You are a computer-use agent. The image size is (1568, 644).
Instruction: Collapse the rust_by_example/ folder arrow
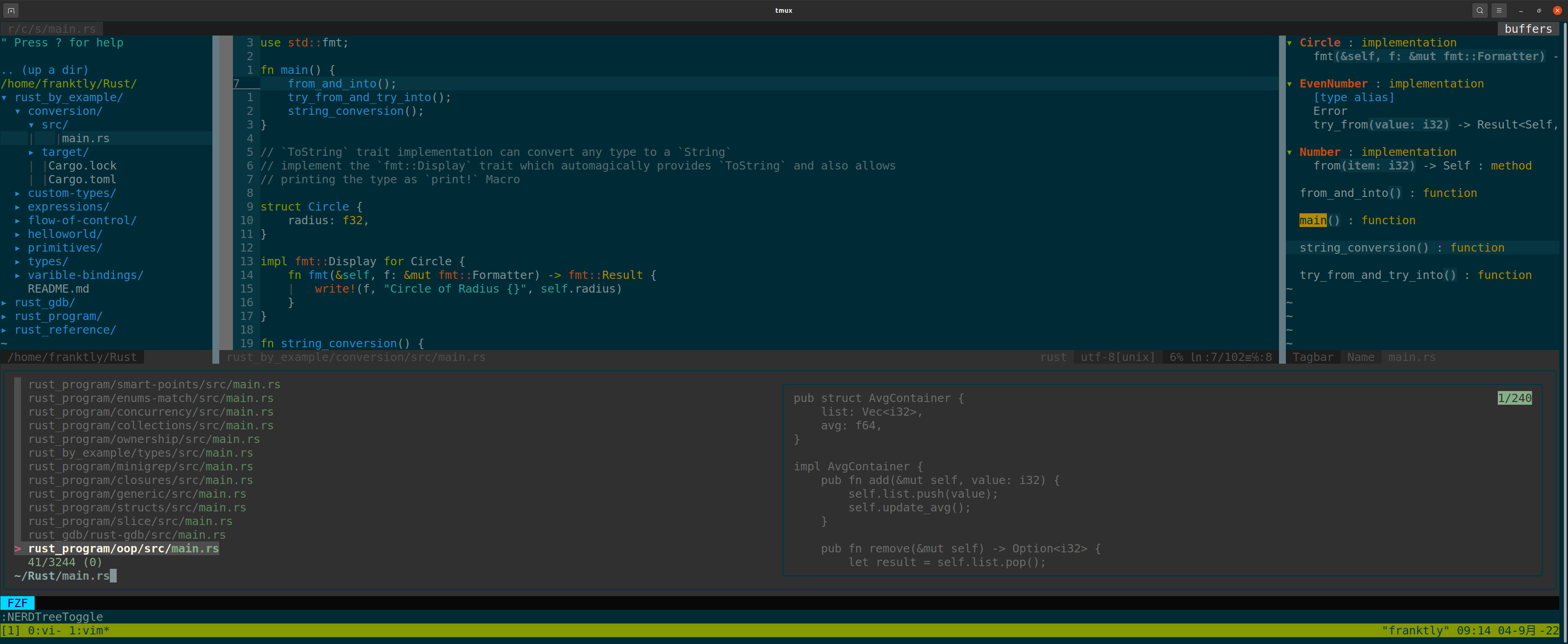[x=4, y=98]
